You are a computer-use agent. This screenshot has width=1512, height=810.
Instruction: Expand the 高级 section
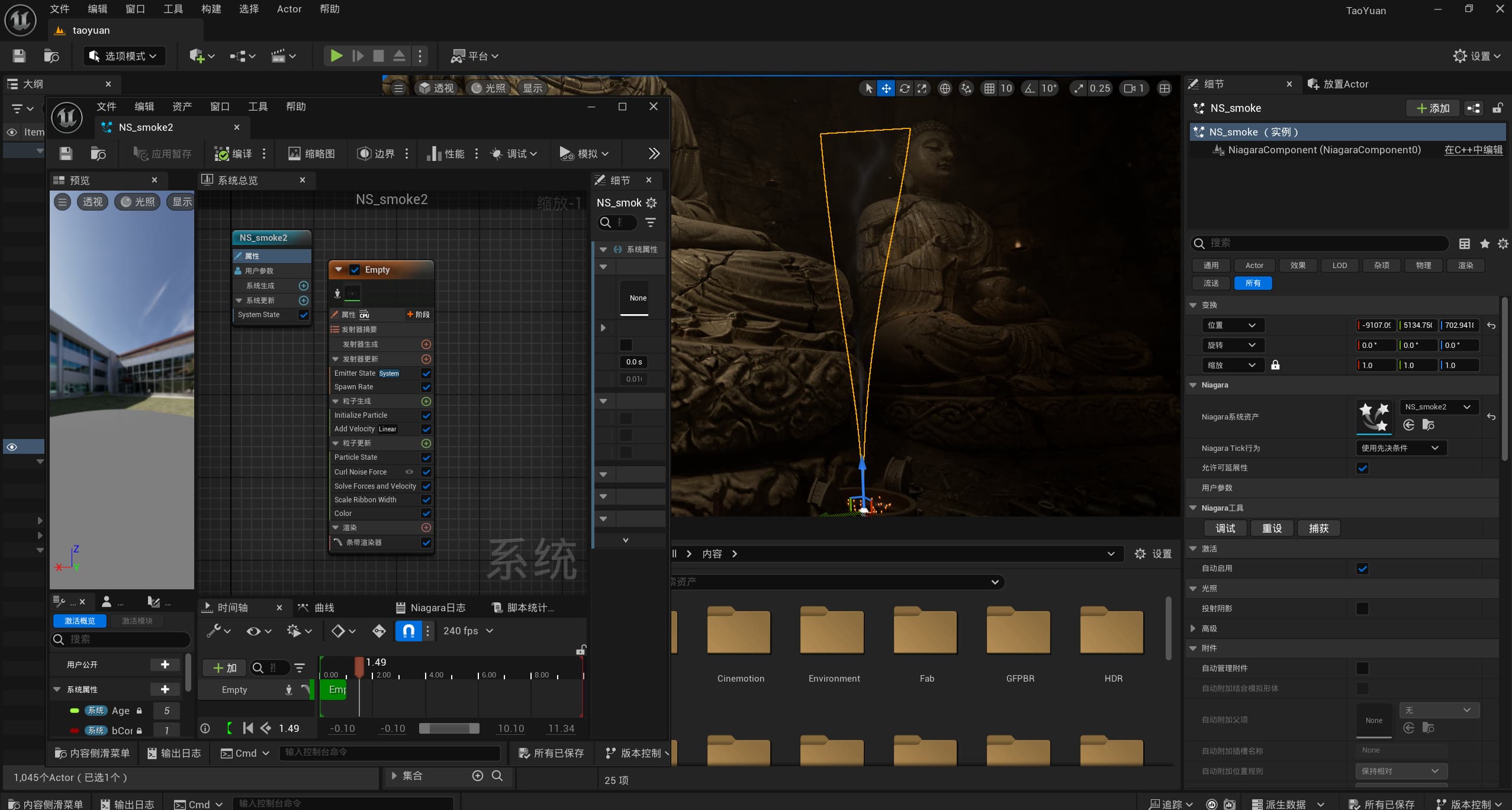pyautogui.click(x=1193, y=628)
